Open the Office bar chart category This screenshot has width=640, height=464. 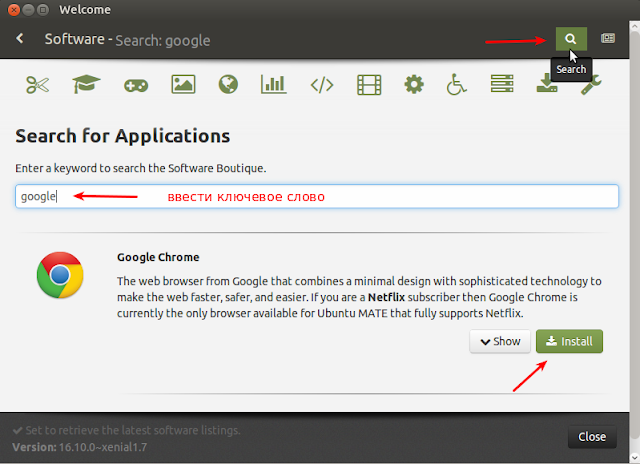pyautogui.click(x=273, y=84)
